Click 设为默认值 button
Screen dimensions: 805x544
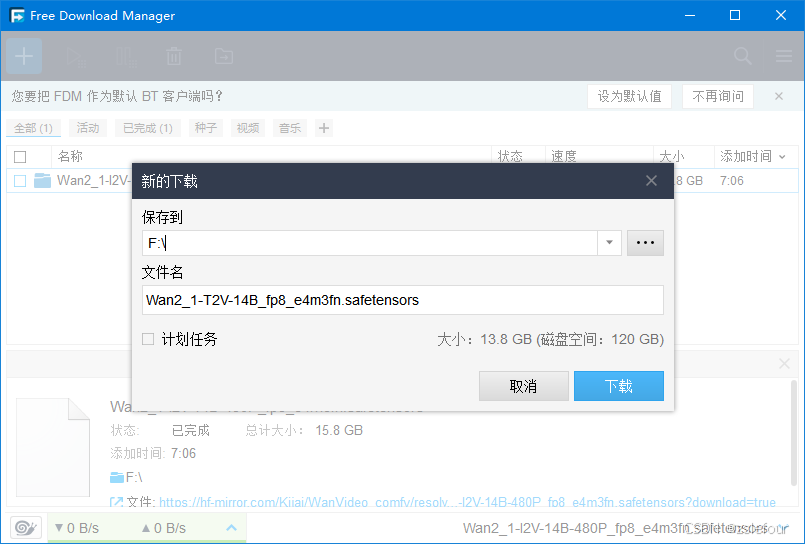pyautogui.click(x=629, y=96)
